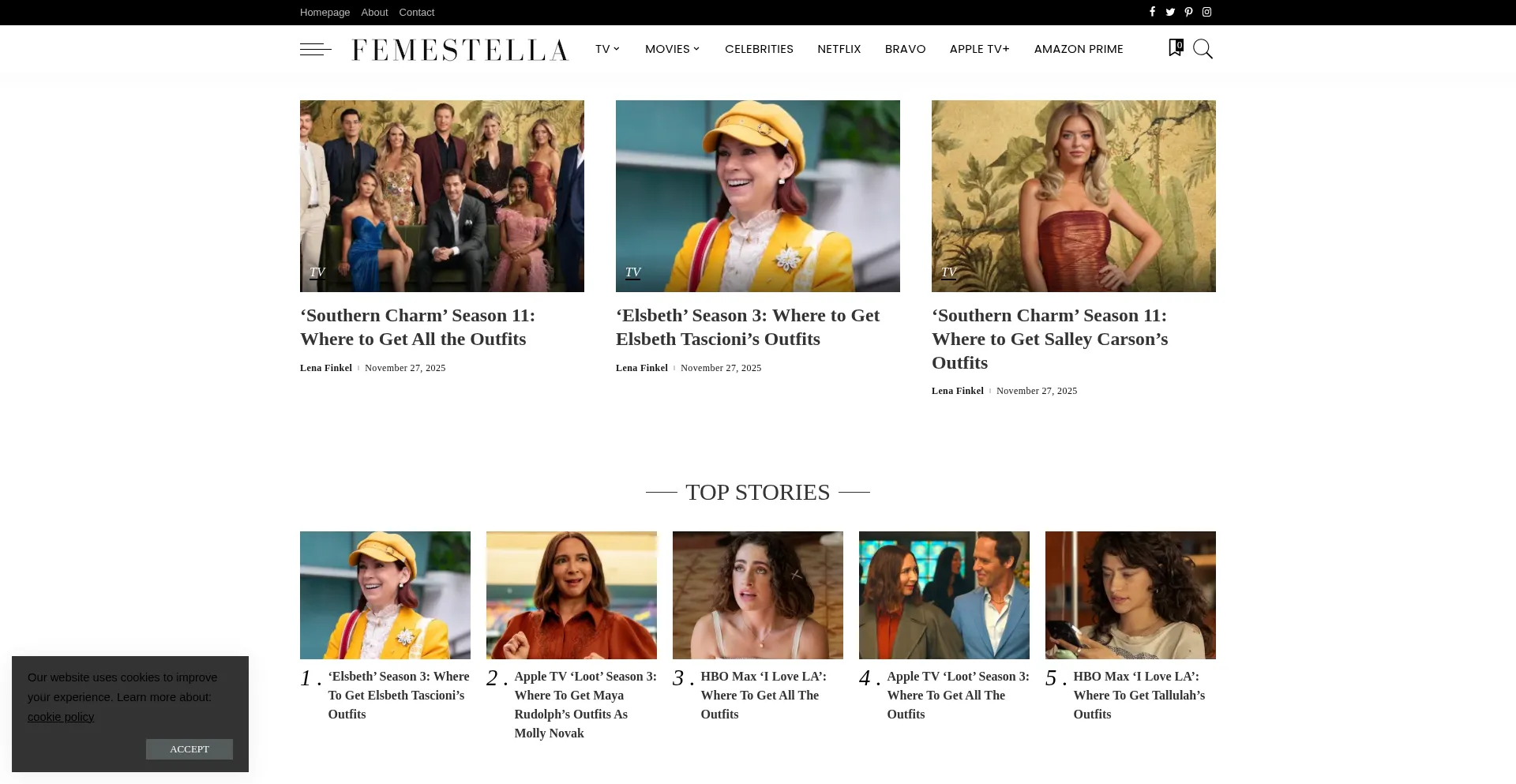Click the Facebook icon in top bar

[1152, 12]
